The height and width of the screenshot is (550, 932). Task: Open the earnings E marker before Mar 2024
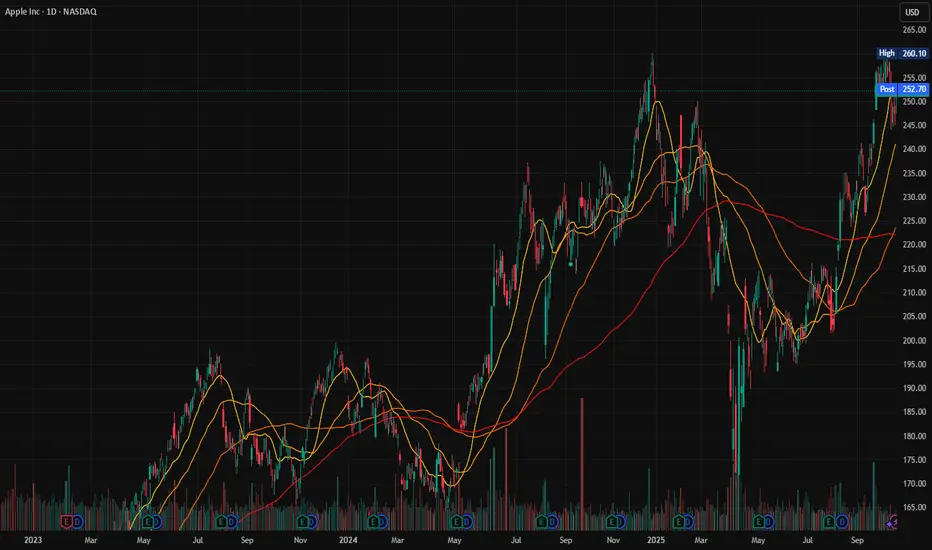[x=373, y=522]
